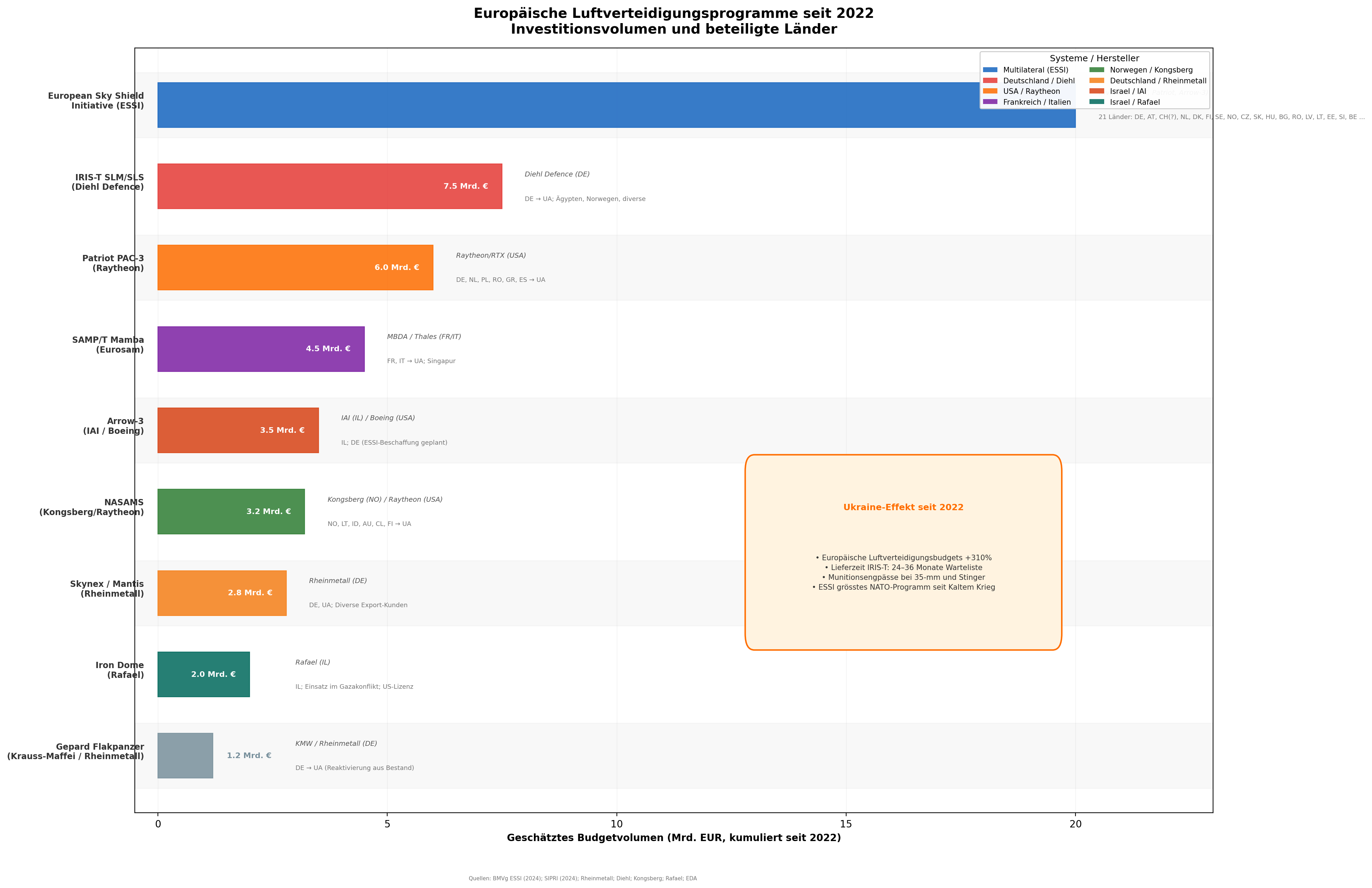Click the gray Gepard Flakpanzer bar

point(185,755)
